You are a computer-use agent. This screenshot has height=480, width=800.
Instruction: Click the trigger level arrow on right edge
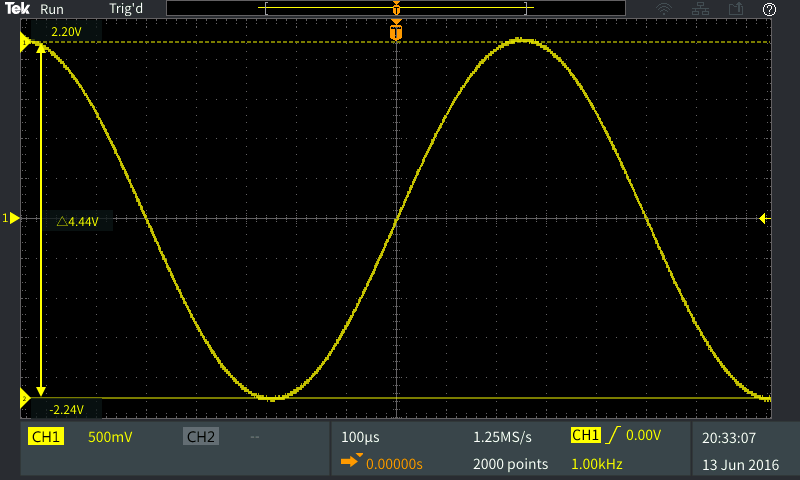[764, 218]
